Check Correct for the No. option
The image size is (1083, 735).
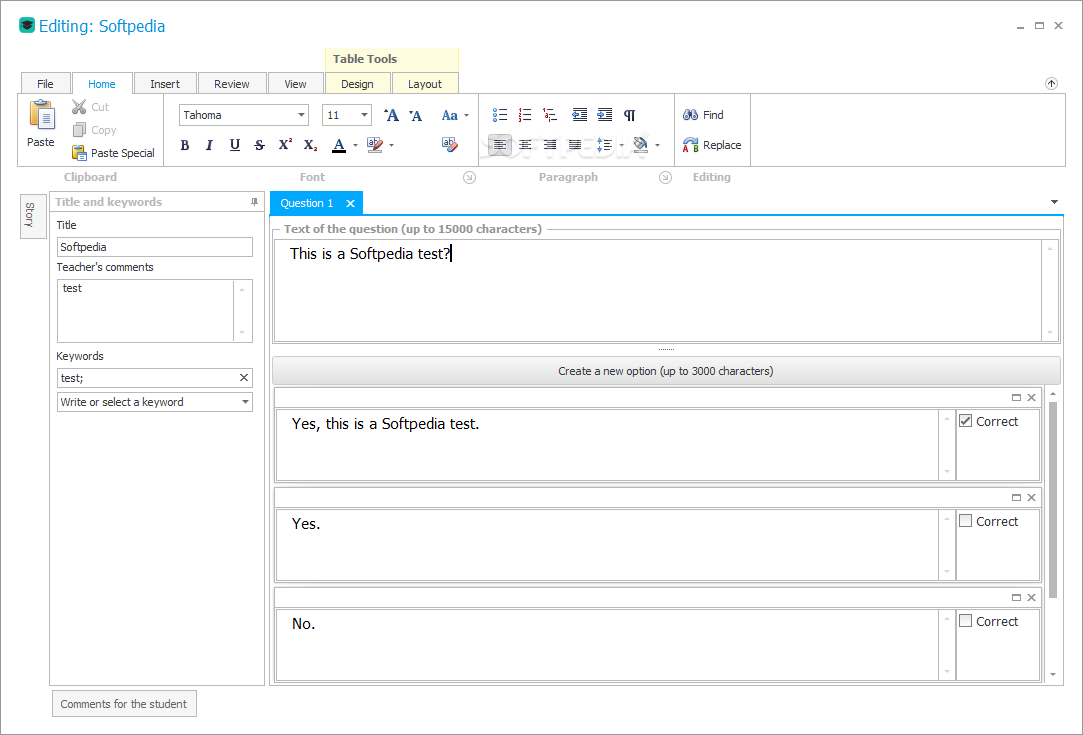tap(966, 621)
